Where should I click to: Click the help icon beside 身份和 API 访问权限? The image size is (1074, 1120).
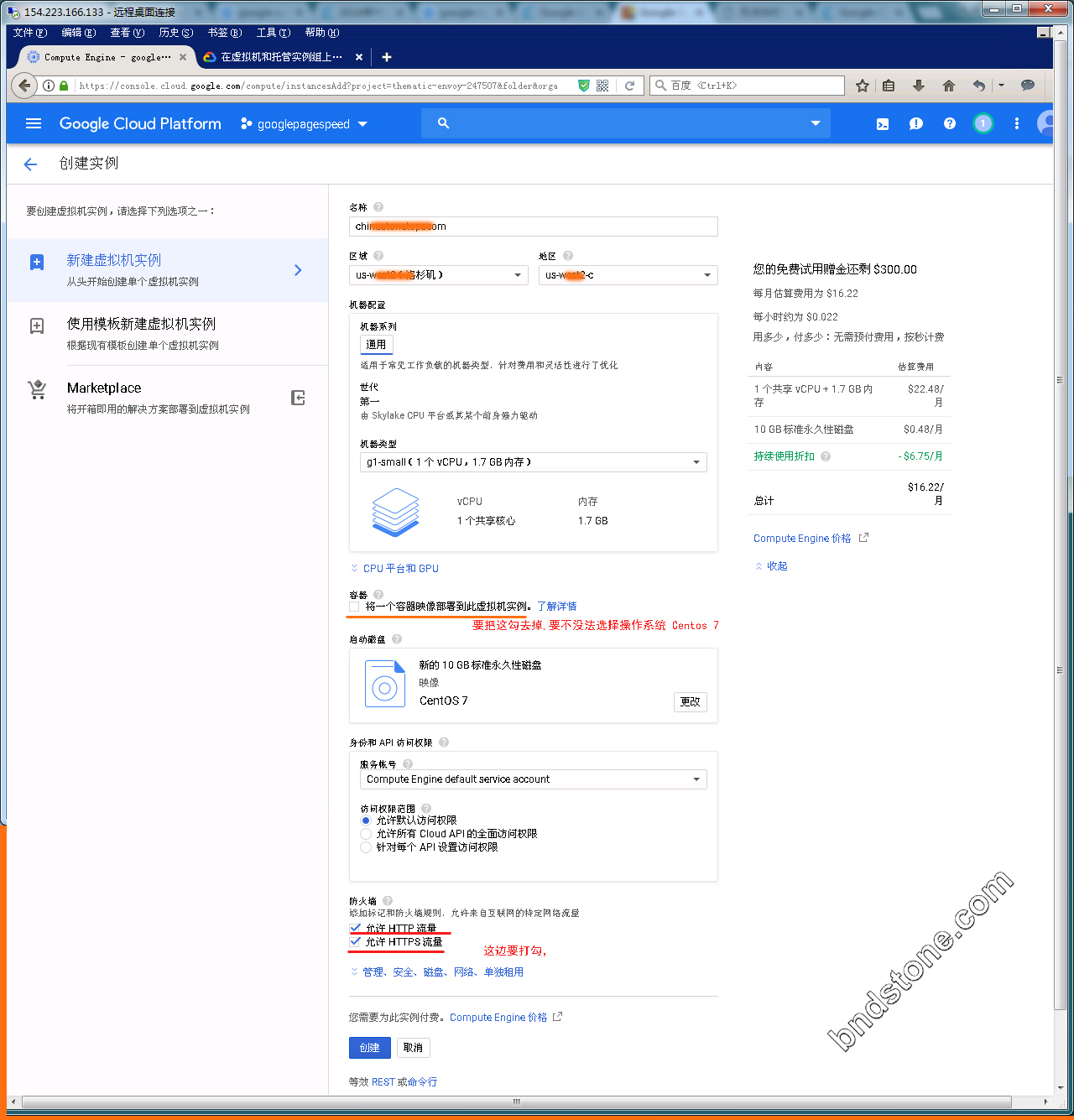444,742
